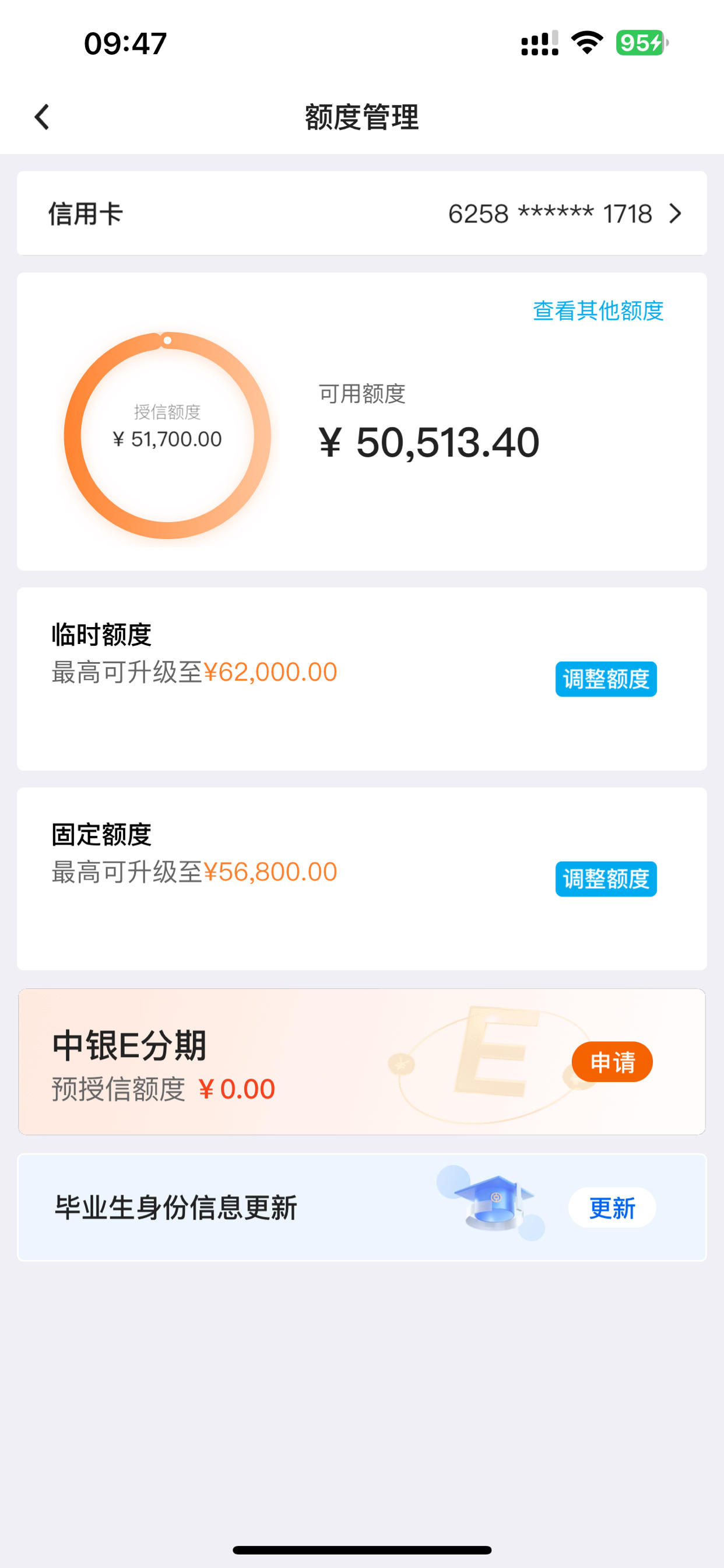The width and height of the screenshot is (724, 1568).
Task: Tap the 毕业生身份信息更新 banner text
Action: click(x=176, y=1207)
